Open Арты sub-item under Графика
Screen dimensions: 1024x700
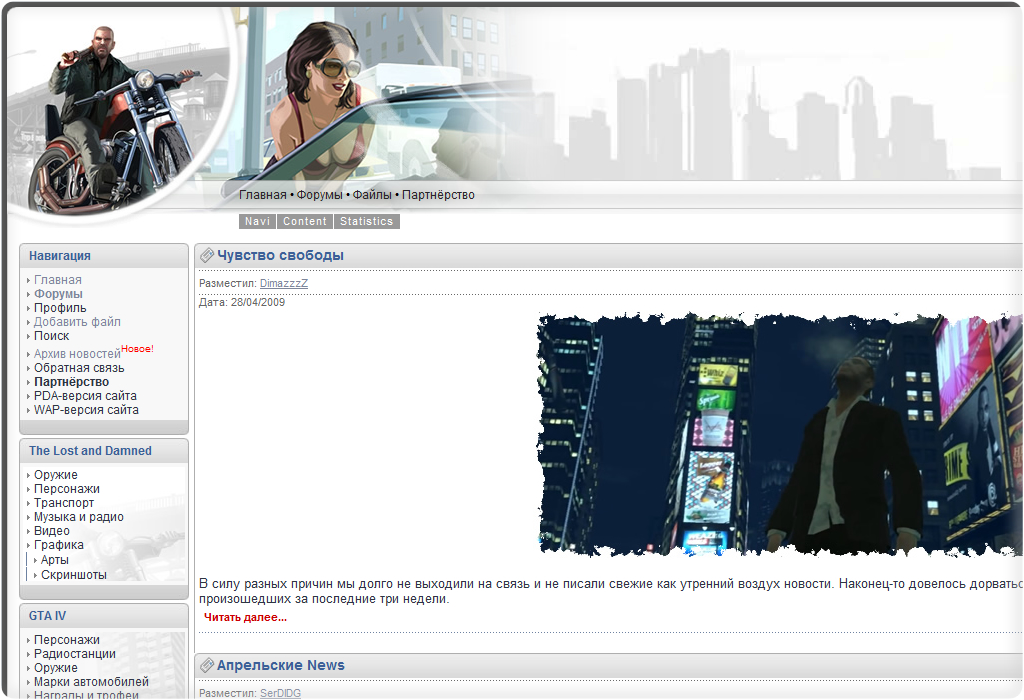55,560
